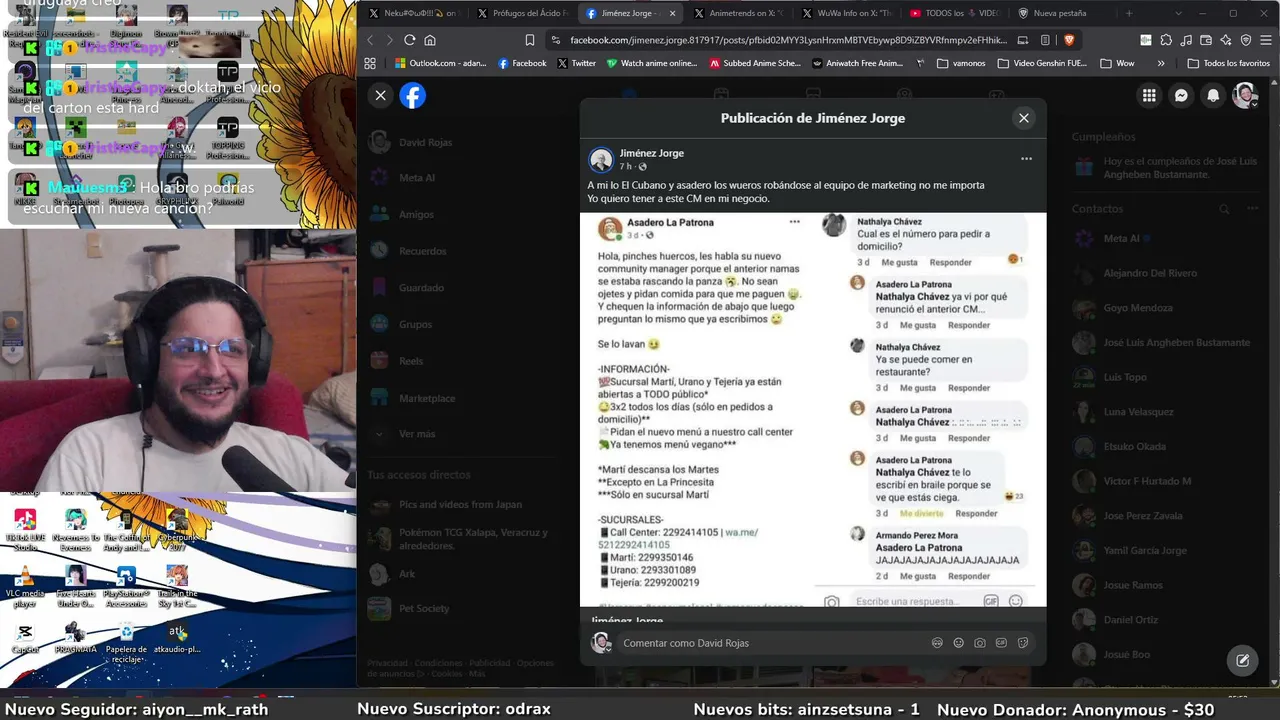This screenshot has height=720, width=1280.
Task: Open the PRAGMATA desktop shortcut
Action: 76,638
